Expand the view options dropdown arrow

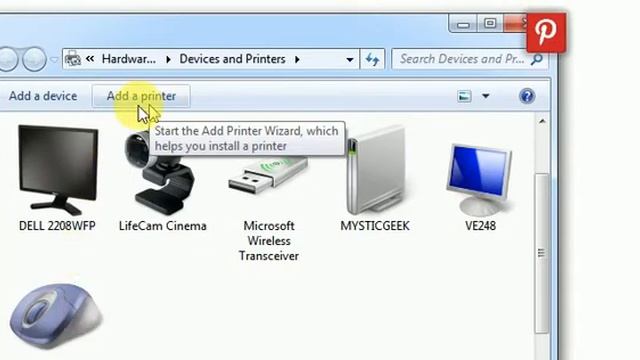[485, 96]
